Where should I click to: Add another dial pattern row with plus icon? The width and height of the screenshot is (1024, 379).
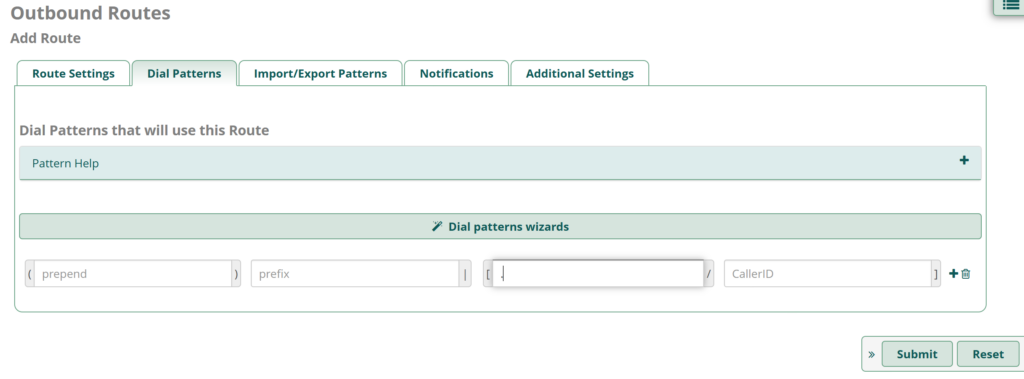coord(953,274)
